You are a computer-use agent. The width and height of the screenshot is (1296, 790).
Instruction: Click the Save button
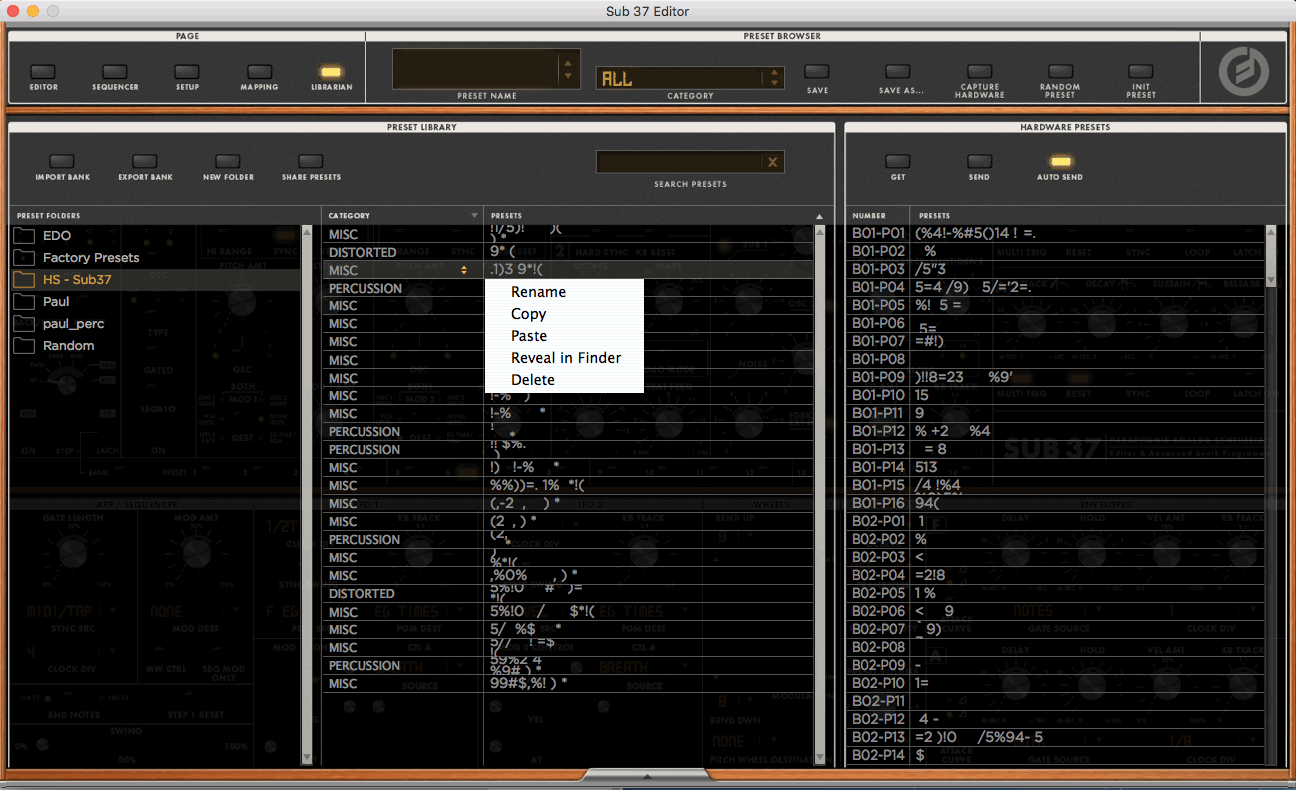coord(817,72)
